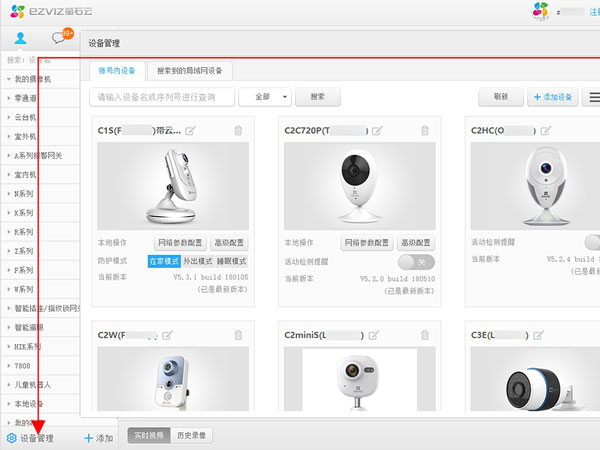The image size is (600, 450).
Task: Open the user account tab icon
Action: click(20, 38)
